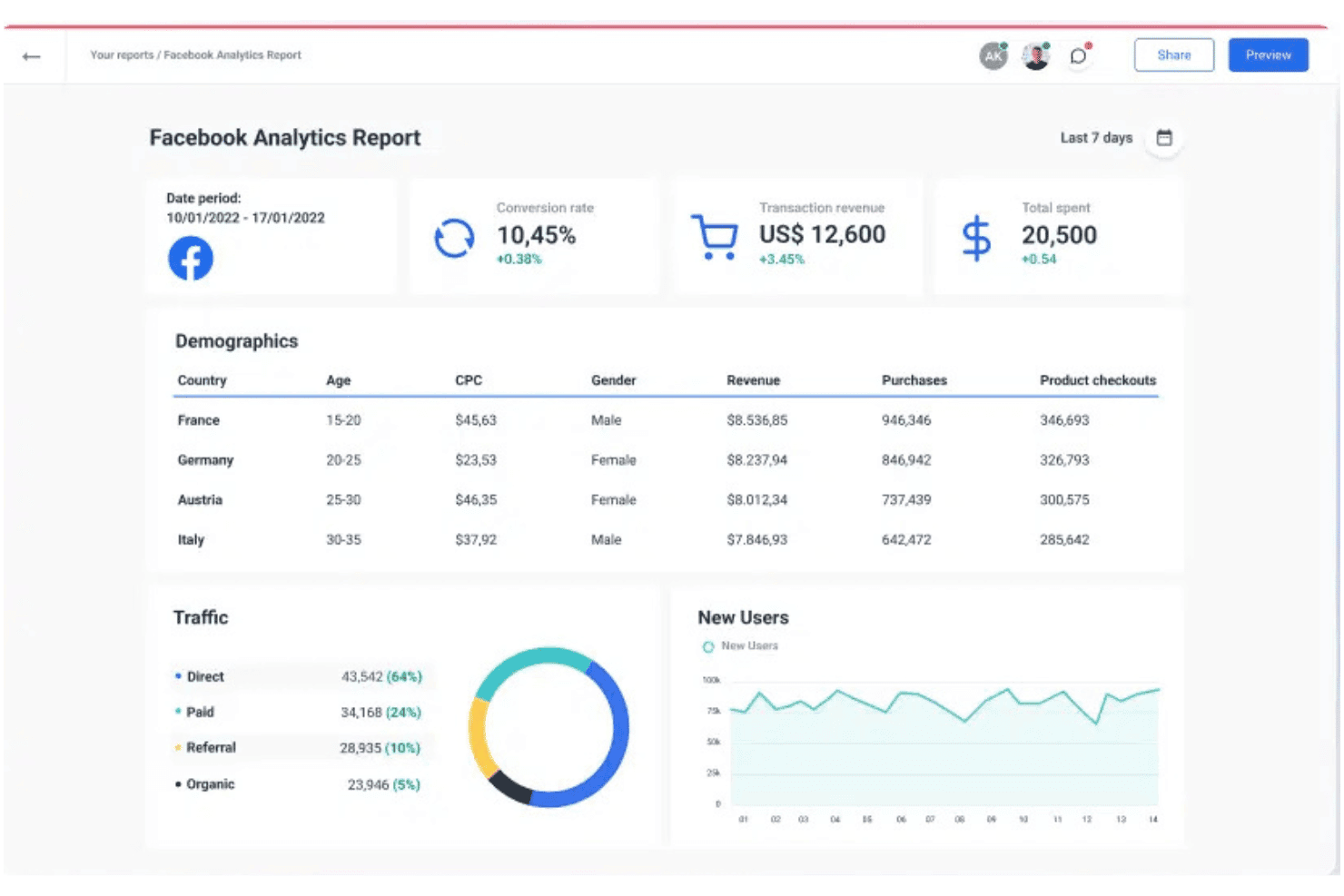
Task: Click the conversion rate refresh icon
Action: [x=454, y=239]
